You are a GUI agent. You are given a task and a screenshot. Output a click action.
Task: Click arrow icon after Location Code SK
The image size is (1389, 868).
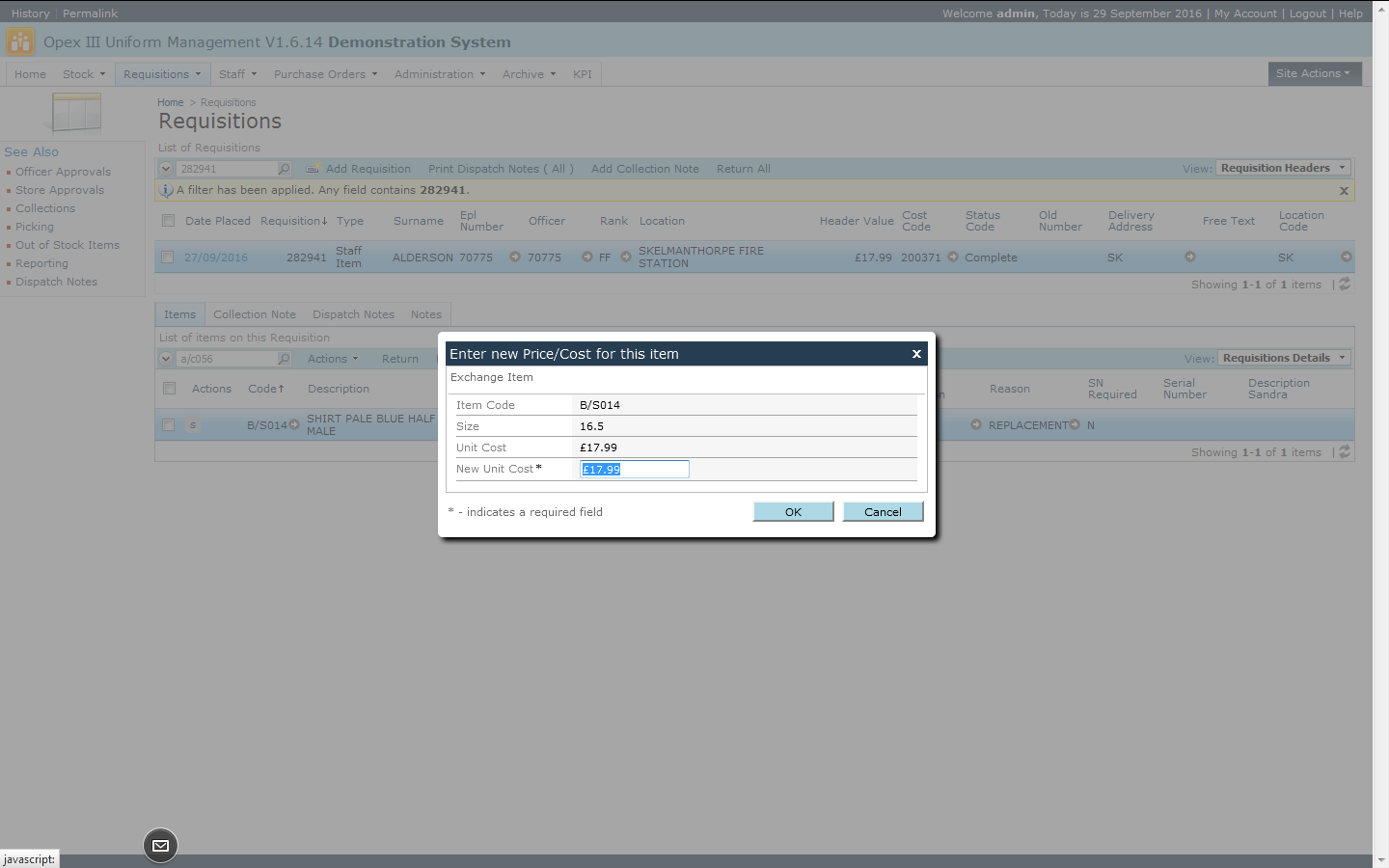(x=1347, y=257)
